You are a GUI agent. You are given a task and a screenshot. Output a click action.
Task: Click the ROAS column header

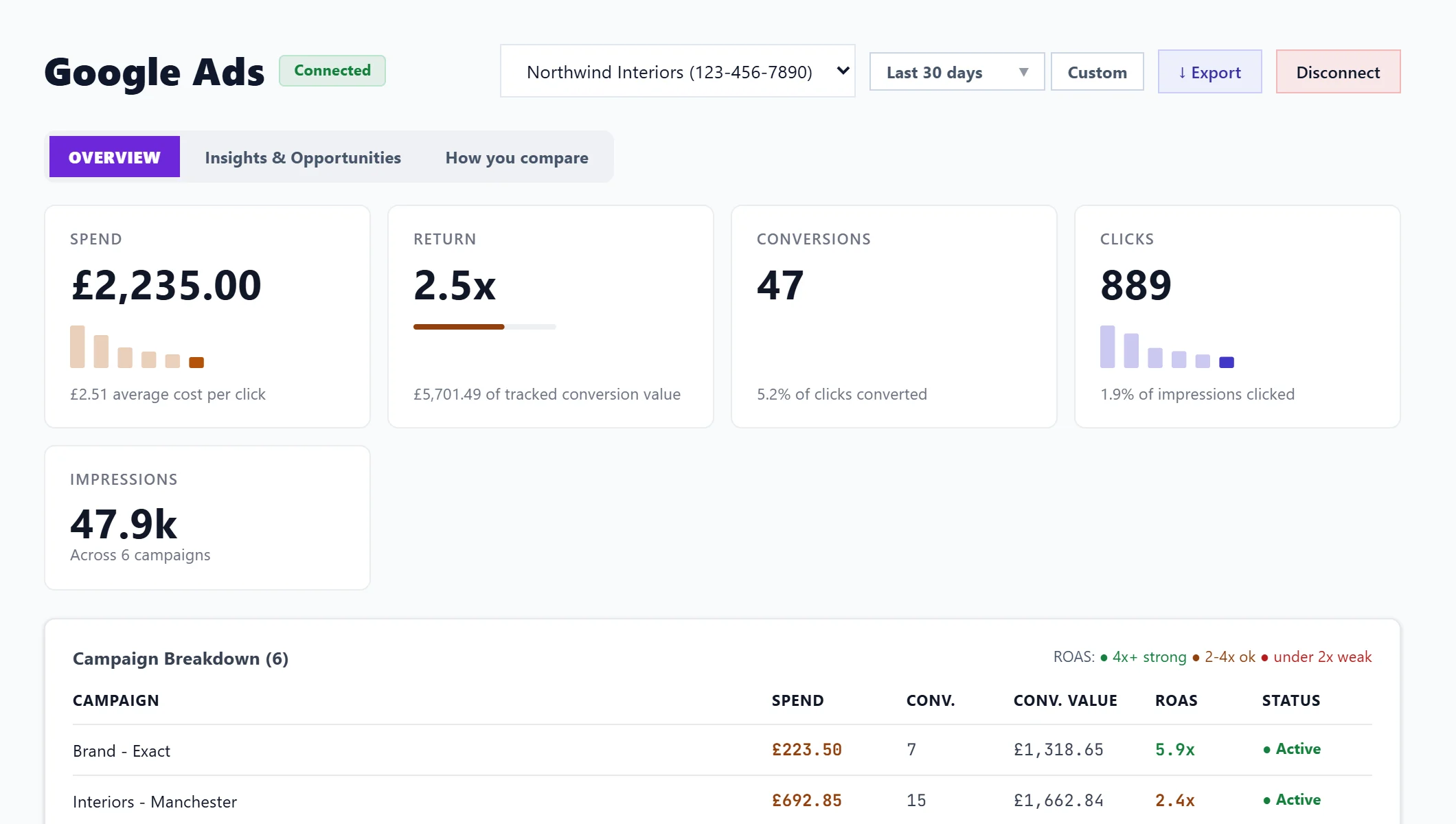tap(1176, 701)
